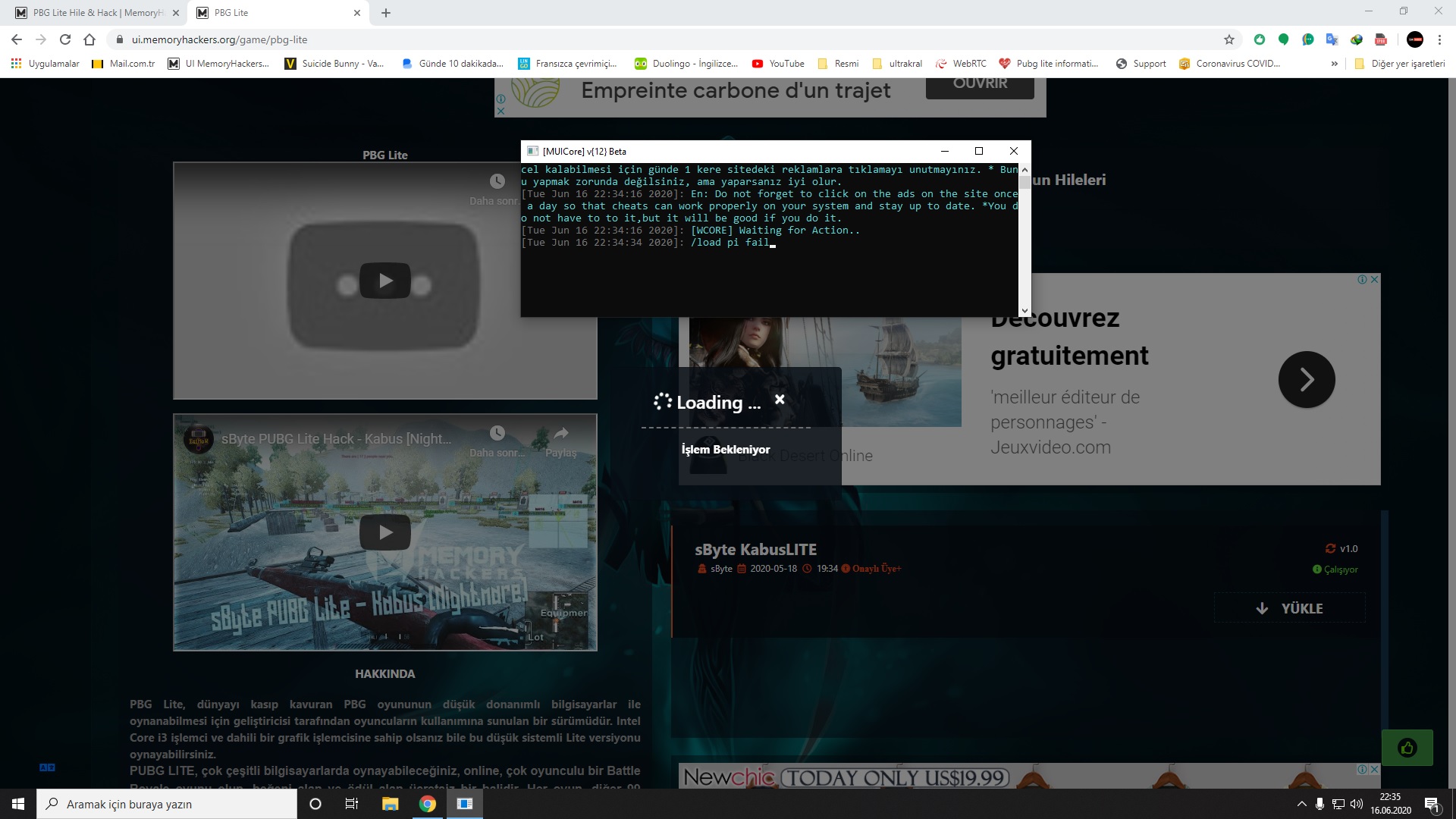Go back to the previous page
This screenshot has height=819, width=1456.
(x=17, y=39)
